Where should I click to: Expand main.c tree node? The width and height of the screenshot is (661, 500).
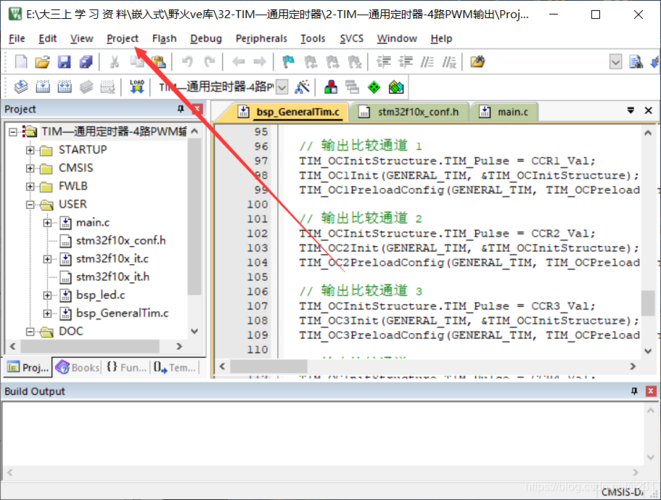click(x=47, y=223)
